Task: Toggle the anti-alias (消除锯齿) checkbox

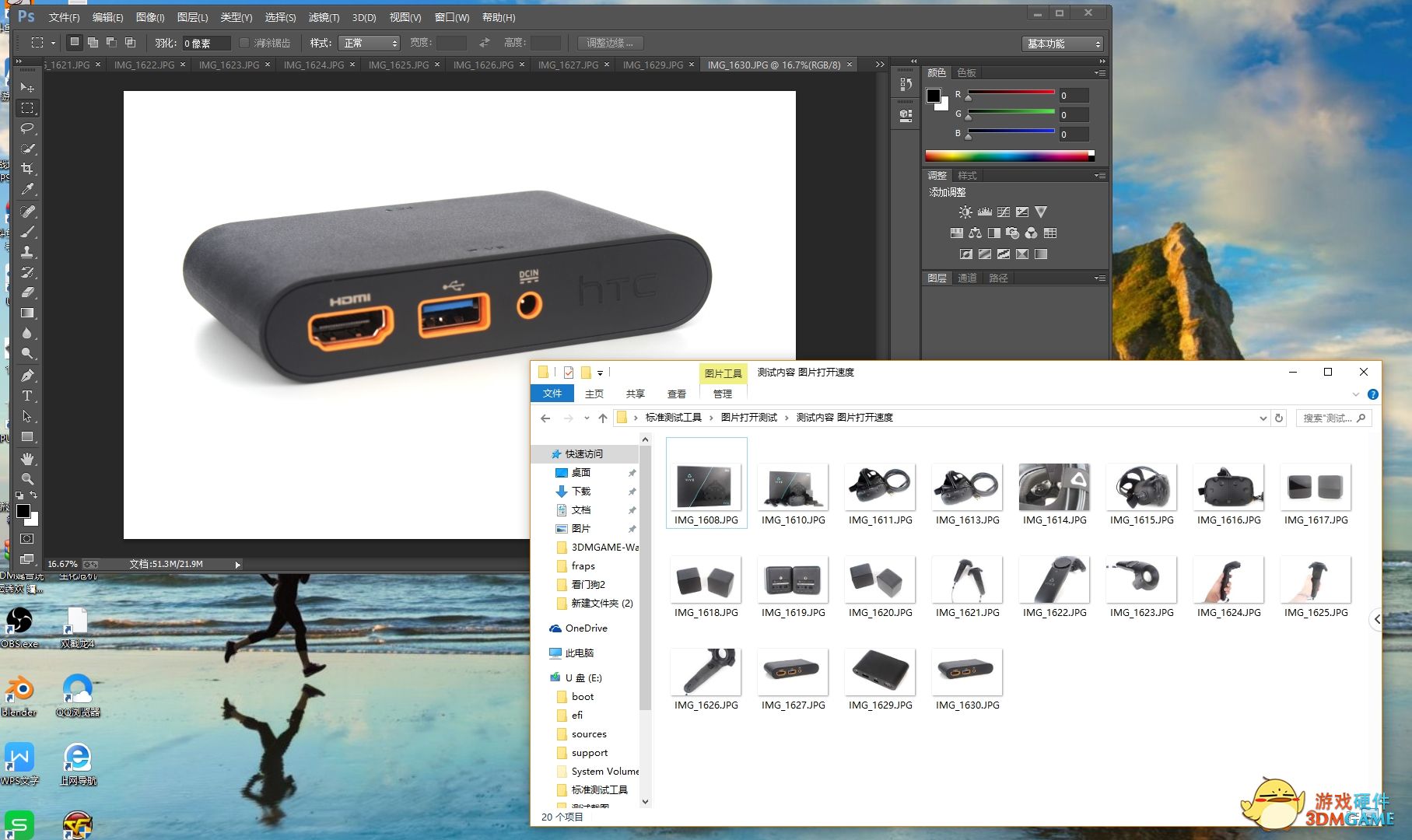Action: (x=244, y=43)
